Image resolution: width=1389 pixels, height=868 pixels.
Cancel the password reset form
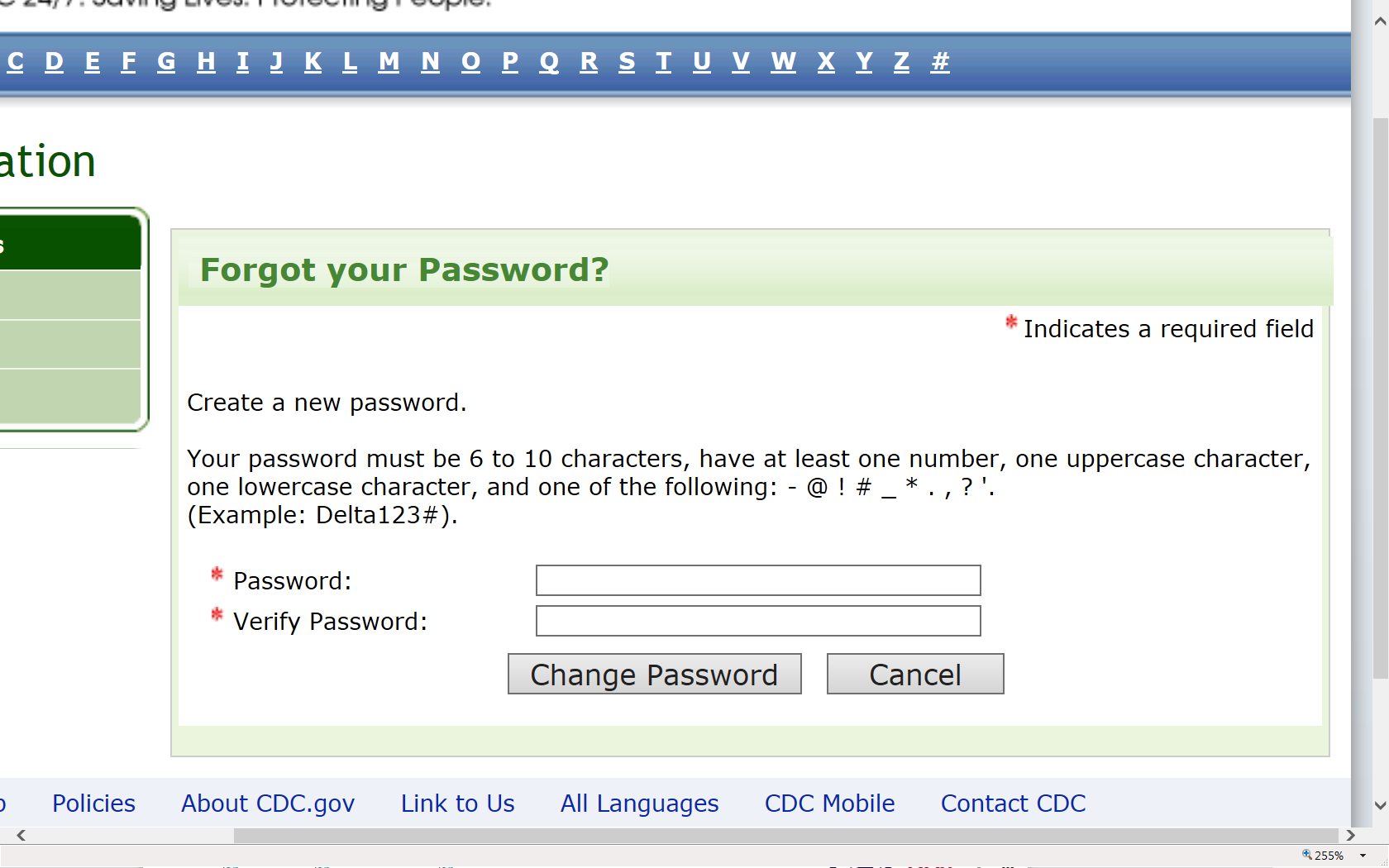[x=914, y=675]
